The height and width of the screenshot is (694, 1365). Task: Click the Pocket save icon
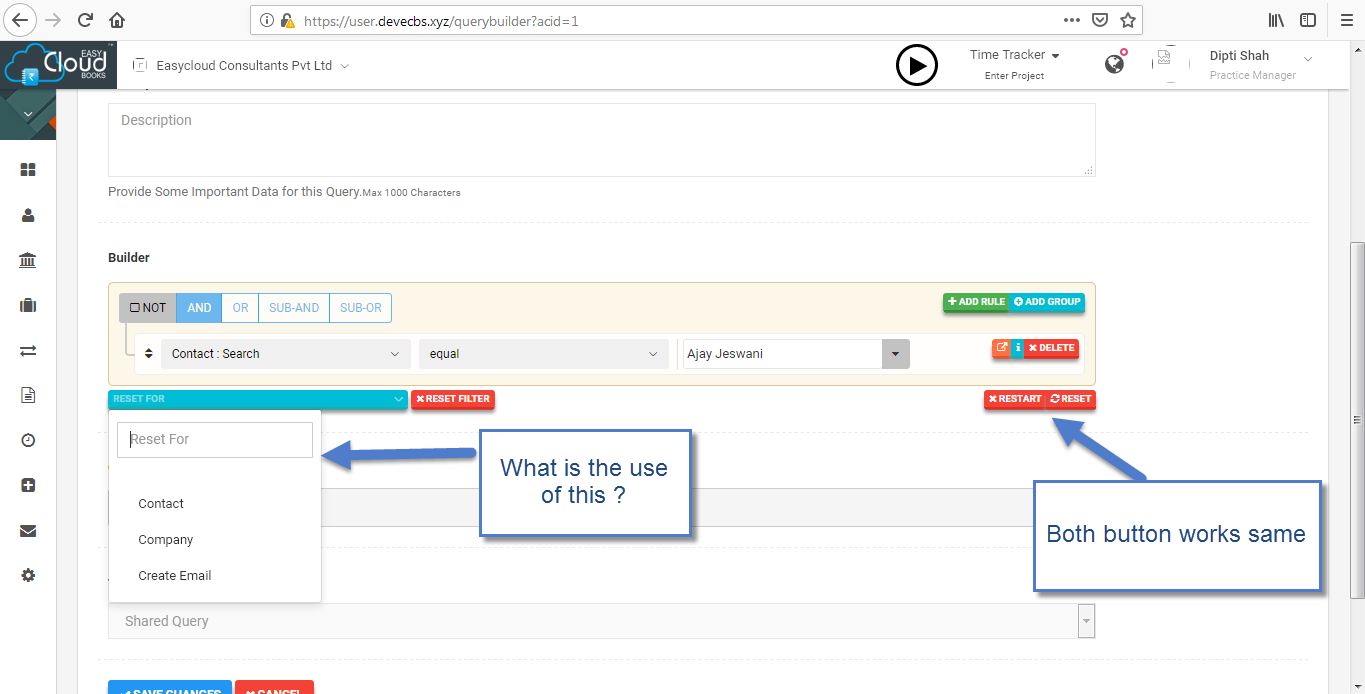coord(1100,20)
